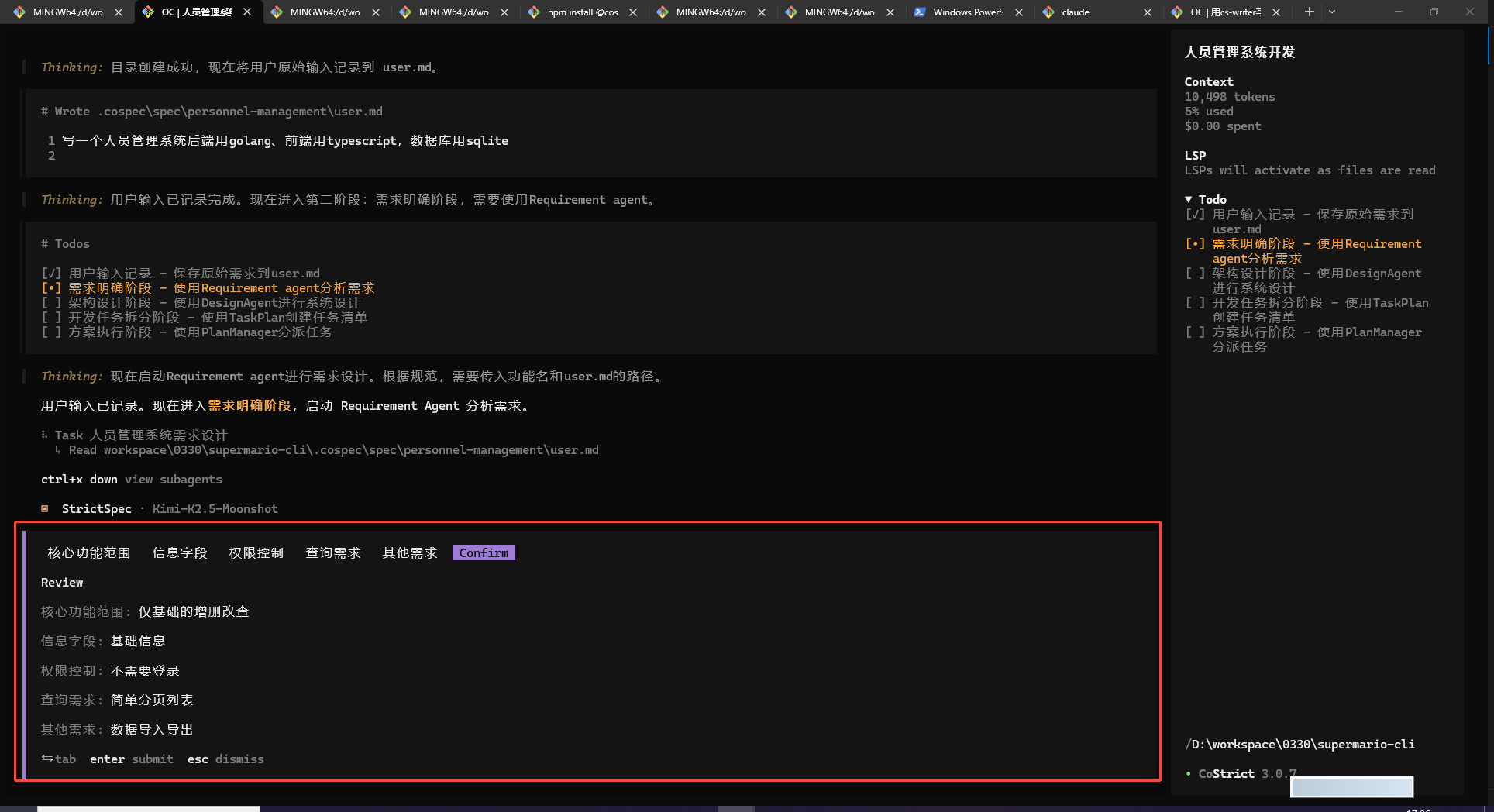Image resolution: width=1494 pixels, height=812 pixels.
Task: Click the icon on the npm install tab
Action: (533, 12)
